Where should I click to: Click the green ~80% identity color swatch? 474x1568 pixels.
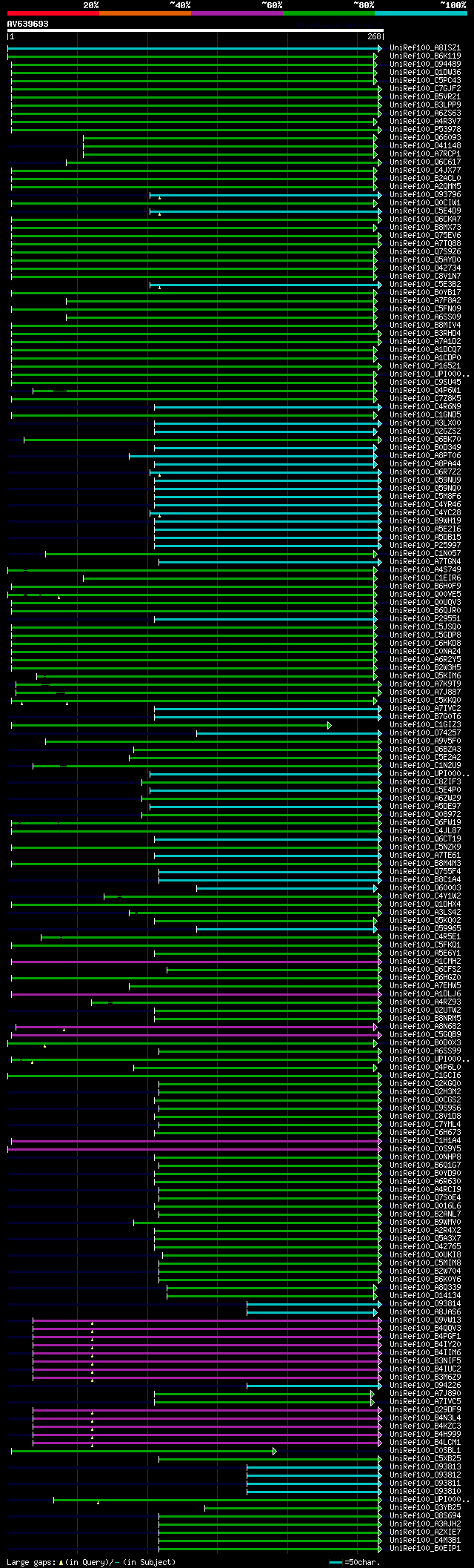(329, 13)
